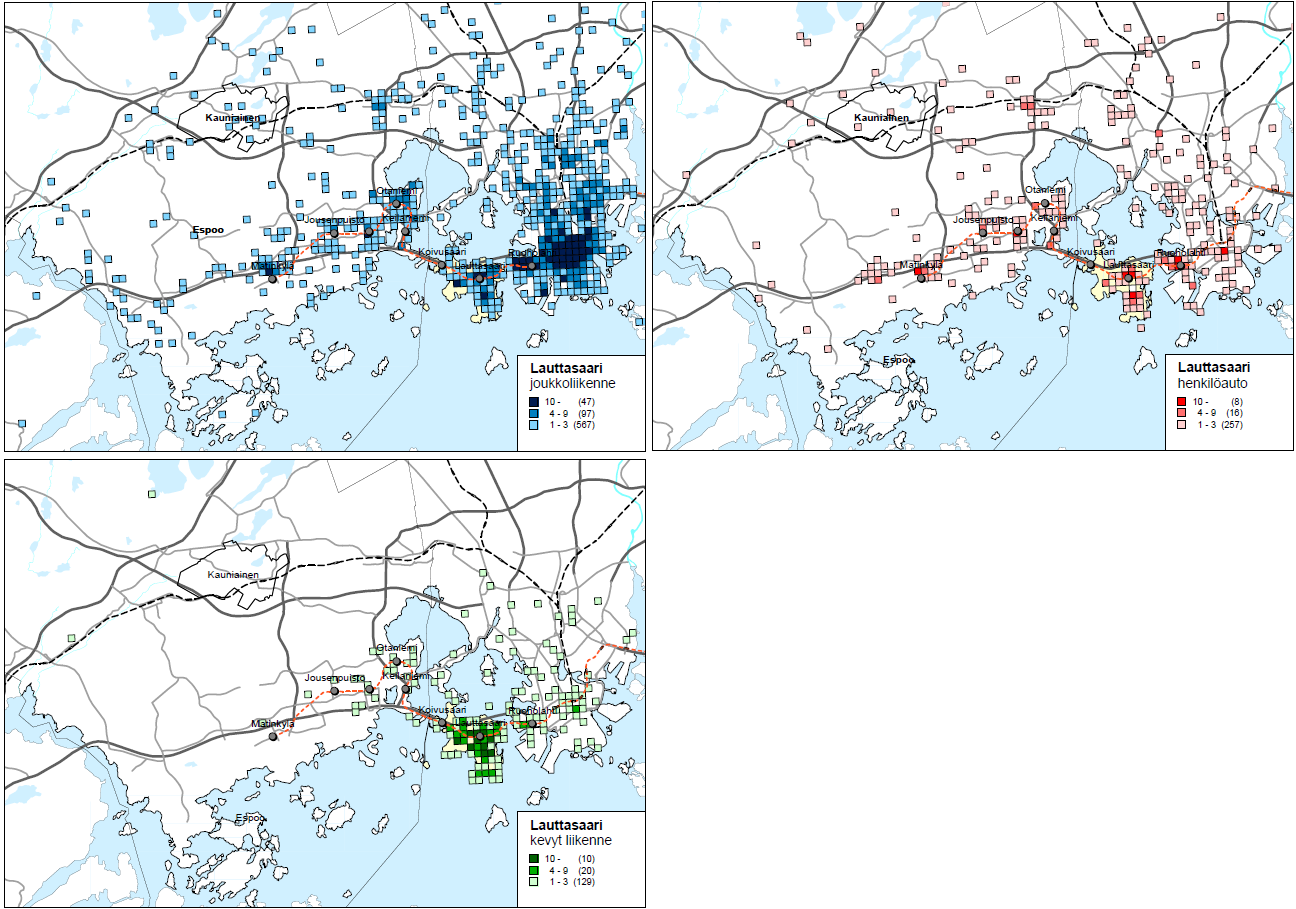Click the Keilaniemi station marker on the henkilöauto map

(1054, 231)
